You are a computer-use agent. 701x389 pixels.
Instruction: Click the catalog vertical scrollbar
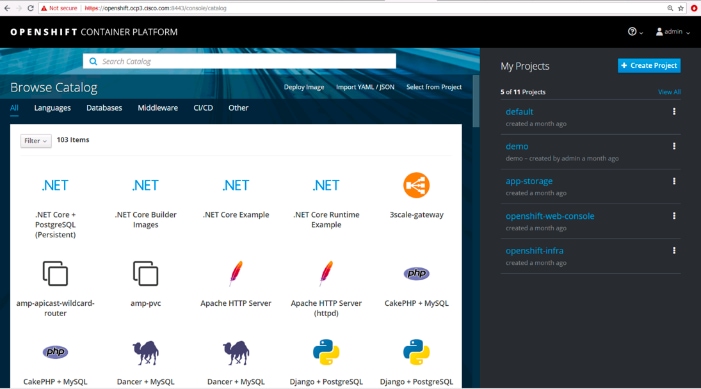pos(476,101)
